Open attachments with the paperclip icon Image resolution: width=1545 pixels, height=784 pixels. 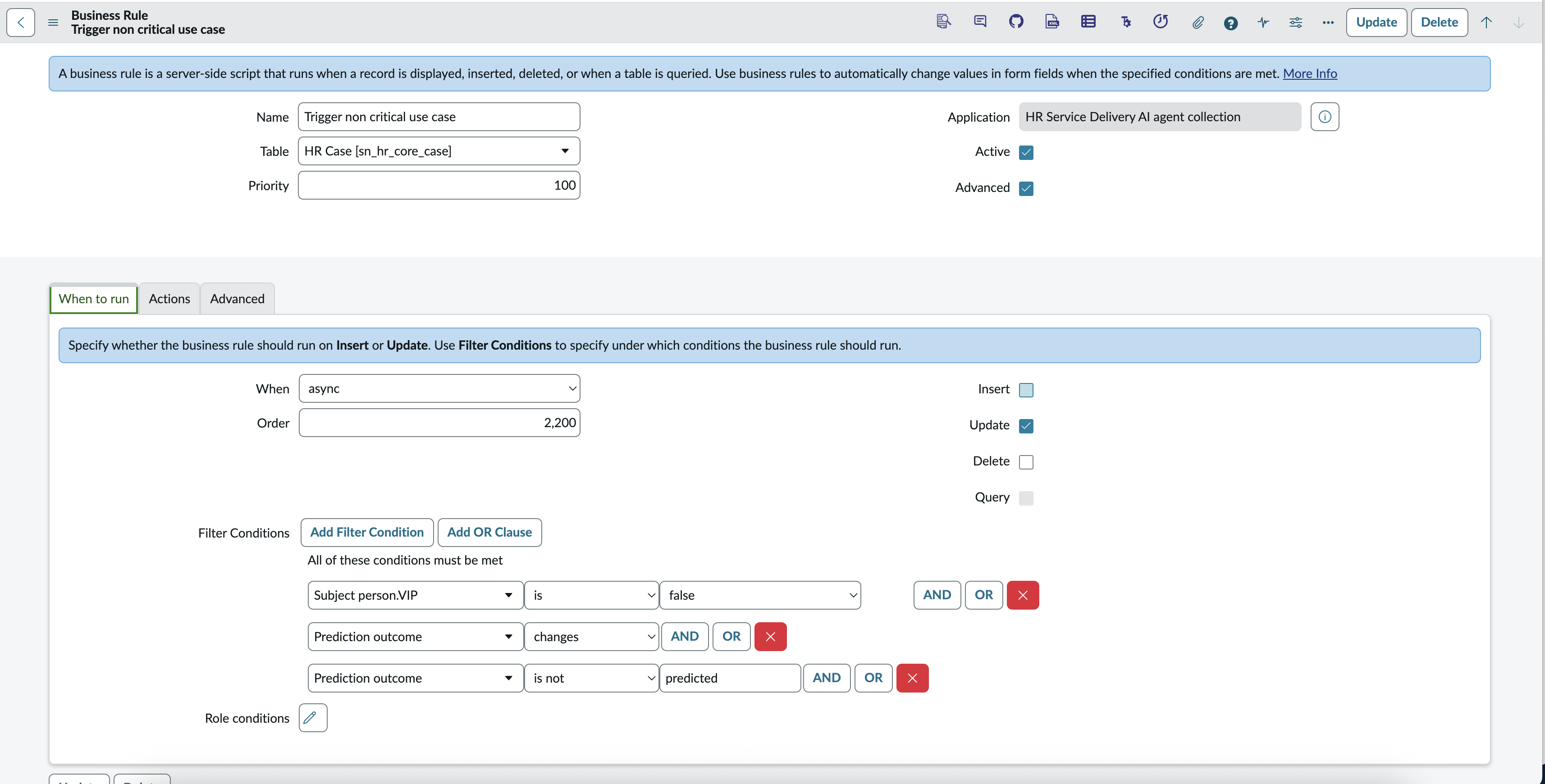pos(1198,22)
